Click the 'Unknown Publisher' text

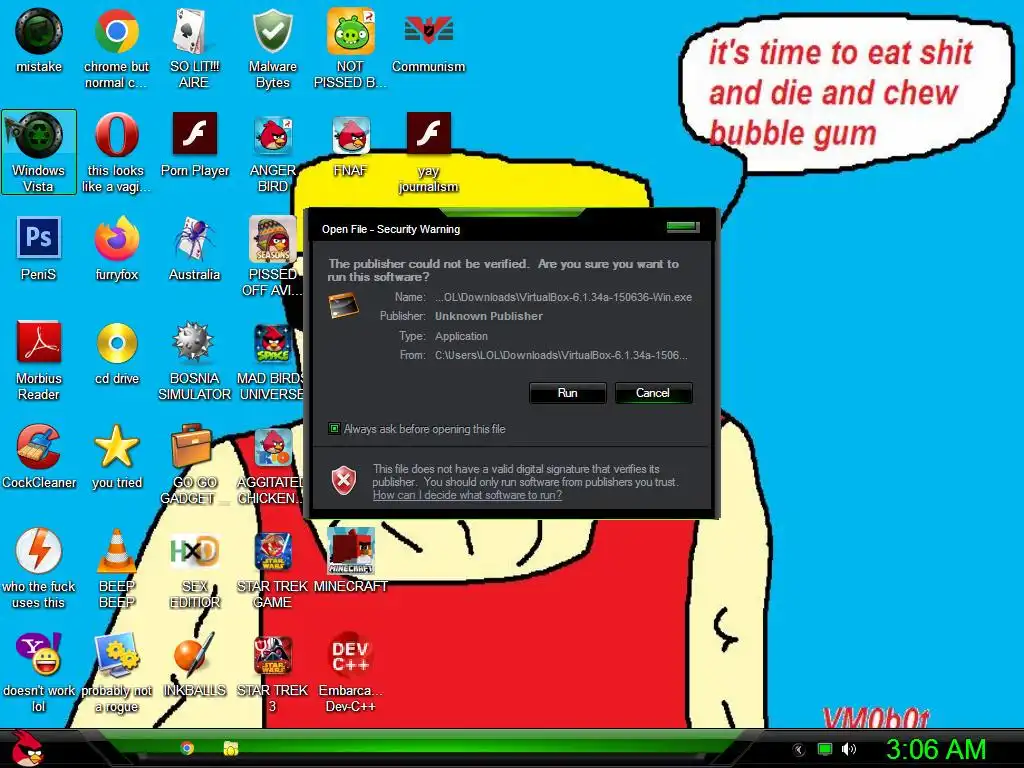(x=488, y=316)
